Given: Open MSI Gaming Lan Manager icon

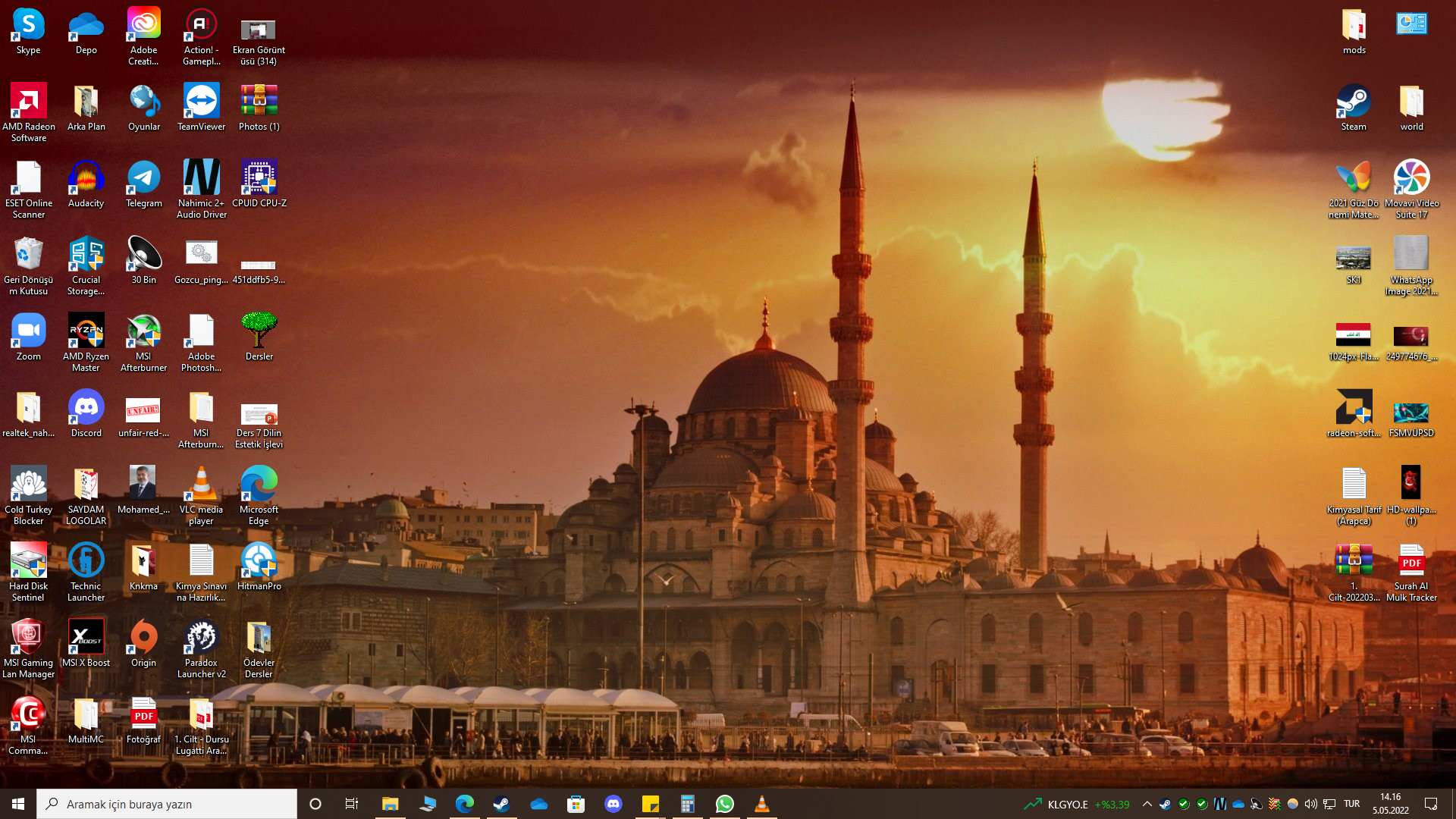Looking at the screenshot, I should [x=28, y=649].
